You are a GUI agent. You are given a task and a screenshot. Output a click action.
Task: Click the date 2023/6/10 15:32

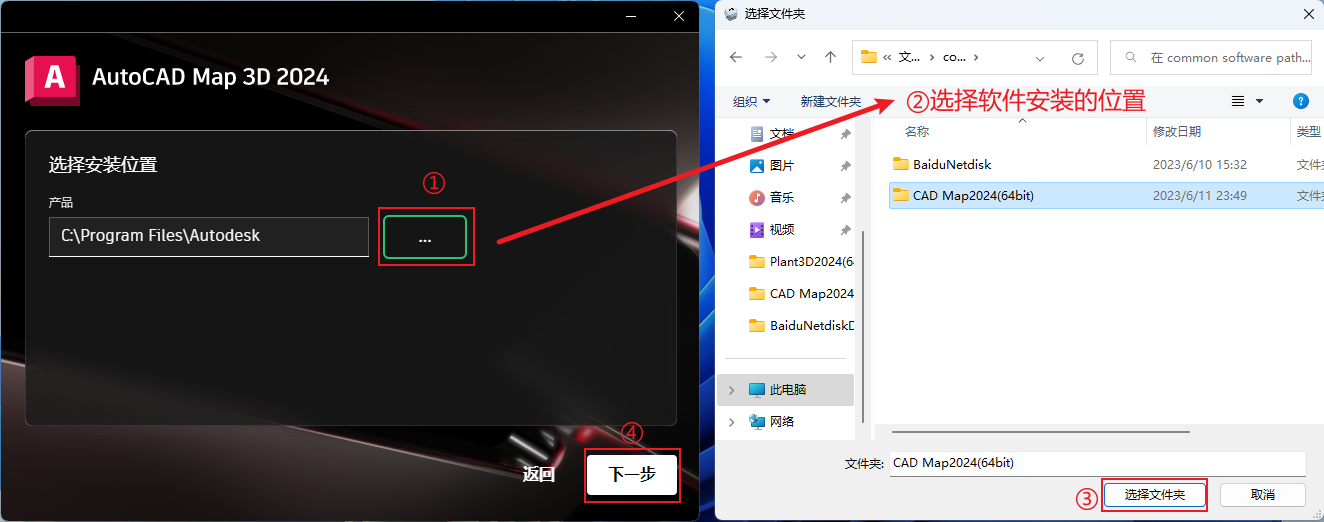click(1199, 164)
